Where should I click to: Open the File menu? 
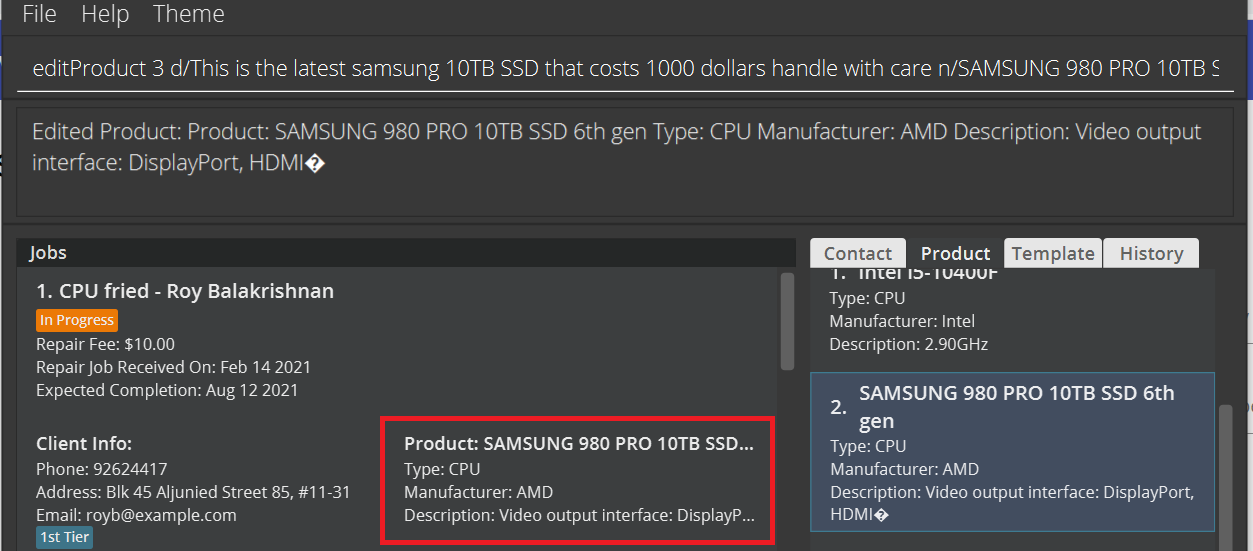coord(40,15)
